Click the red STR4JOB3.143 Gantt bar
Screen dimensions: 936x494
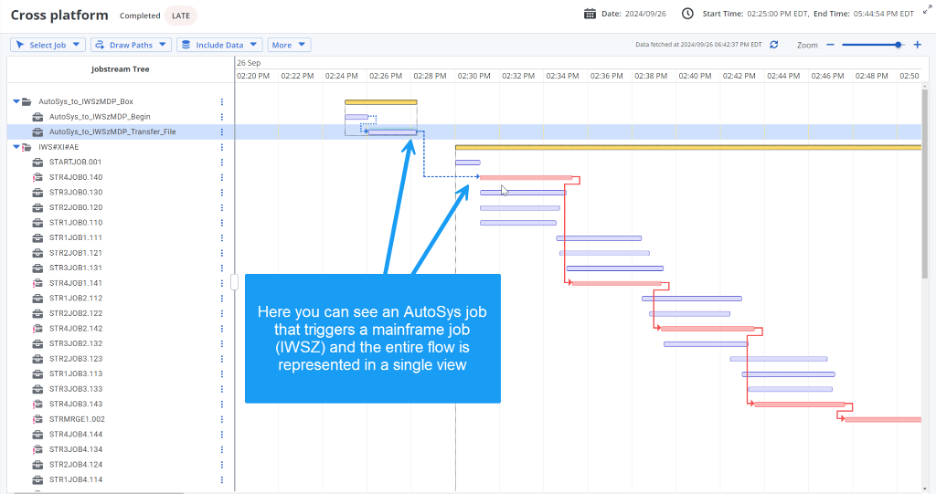799,404
